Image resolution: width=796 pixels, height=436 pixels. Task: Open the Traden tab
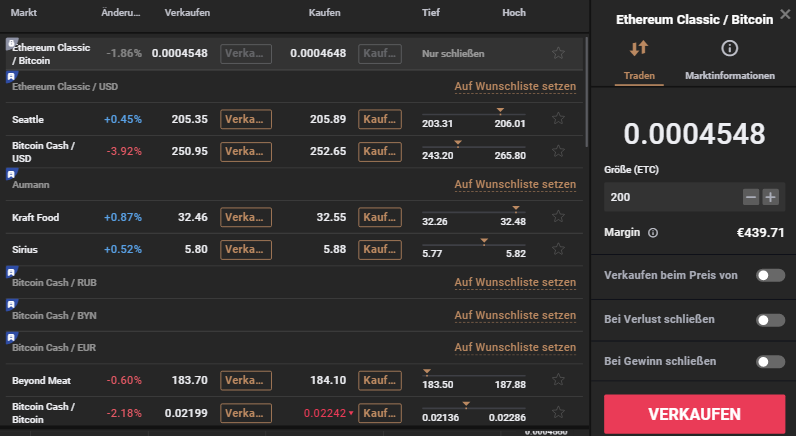pyautogui.click(x=638, y=59)
